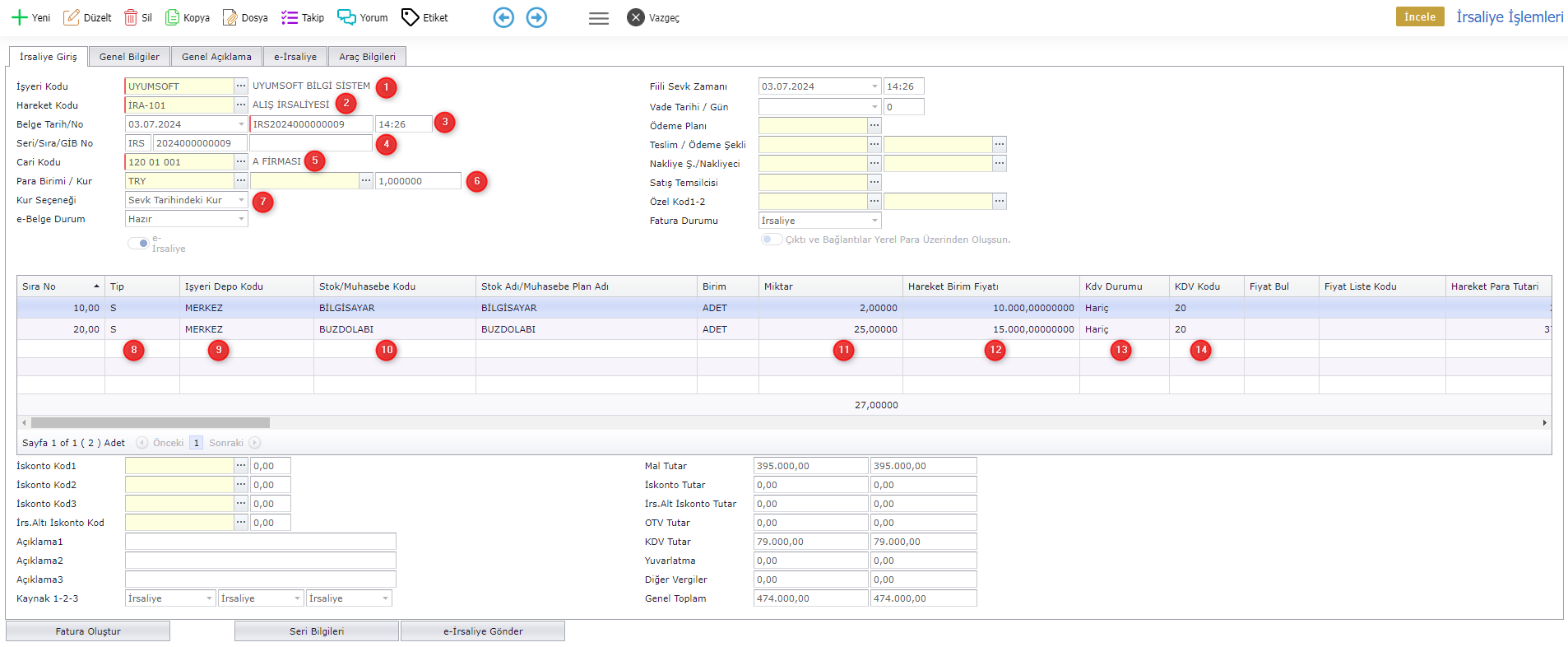Open Fatura Durumu dropdown

click(874, 221)
